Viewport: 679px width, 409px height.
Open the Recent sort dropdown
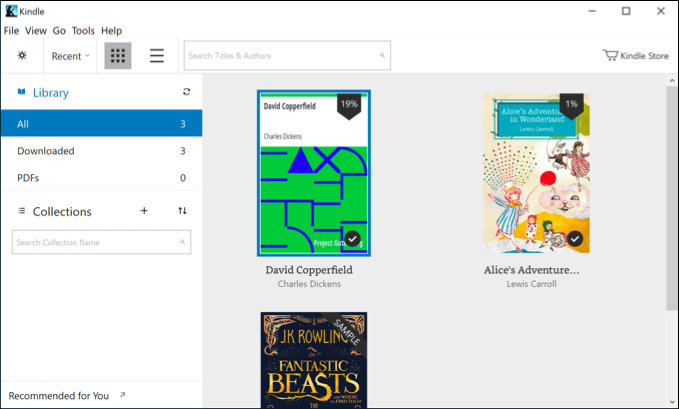(71, 56)
